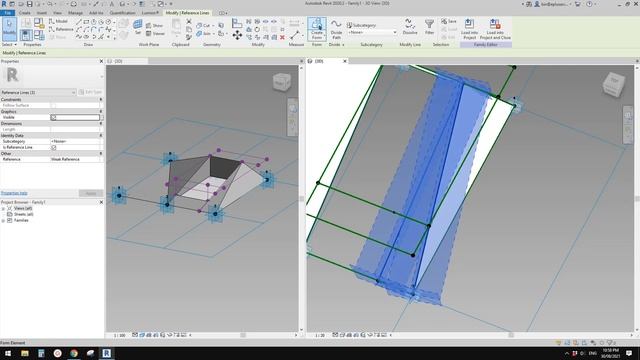
Task: Close the right {3D} view tab
Action: (x=344, y=61)
